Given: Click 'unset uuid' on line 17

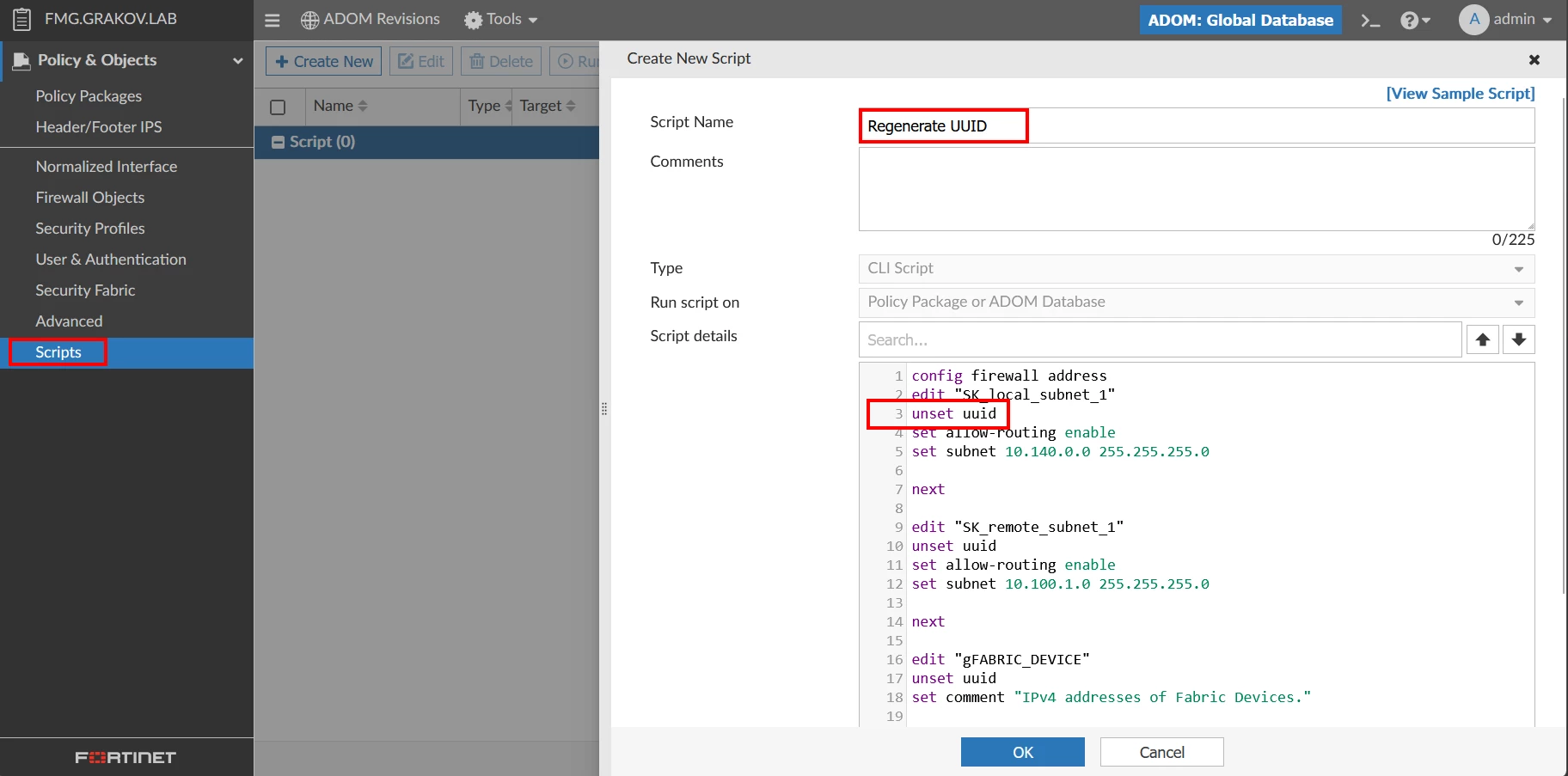Looking at the screenshot, I should [954, 678].
